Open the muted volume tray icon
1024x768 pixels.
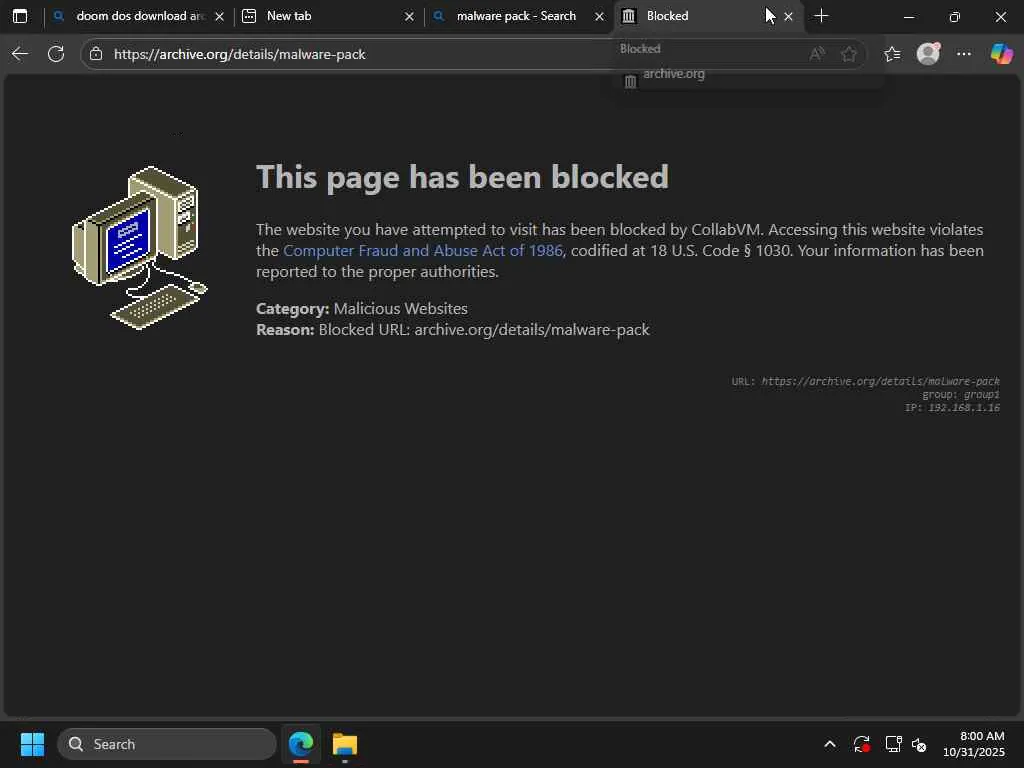point(920,744)
